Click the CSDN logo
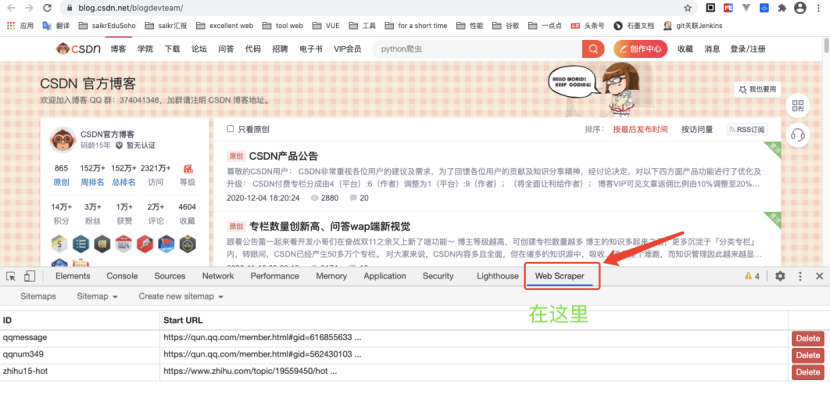830x416 pixels. click(x=78, y=49)
